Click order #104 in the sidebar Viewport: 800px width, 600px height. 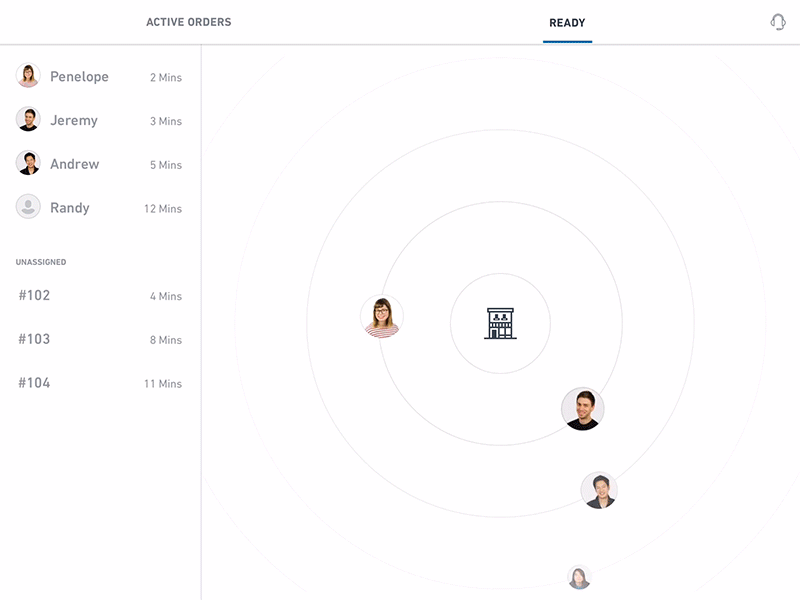32,382
